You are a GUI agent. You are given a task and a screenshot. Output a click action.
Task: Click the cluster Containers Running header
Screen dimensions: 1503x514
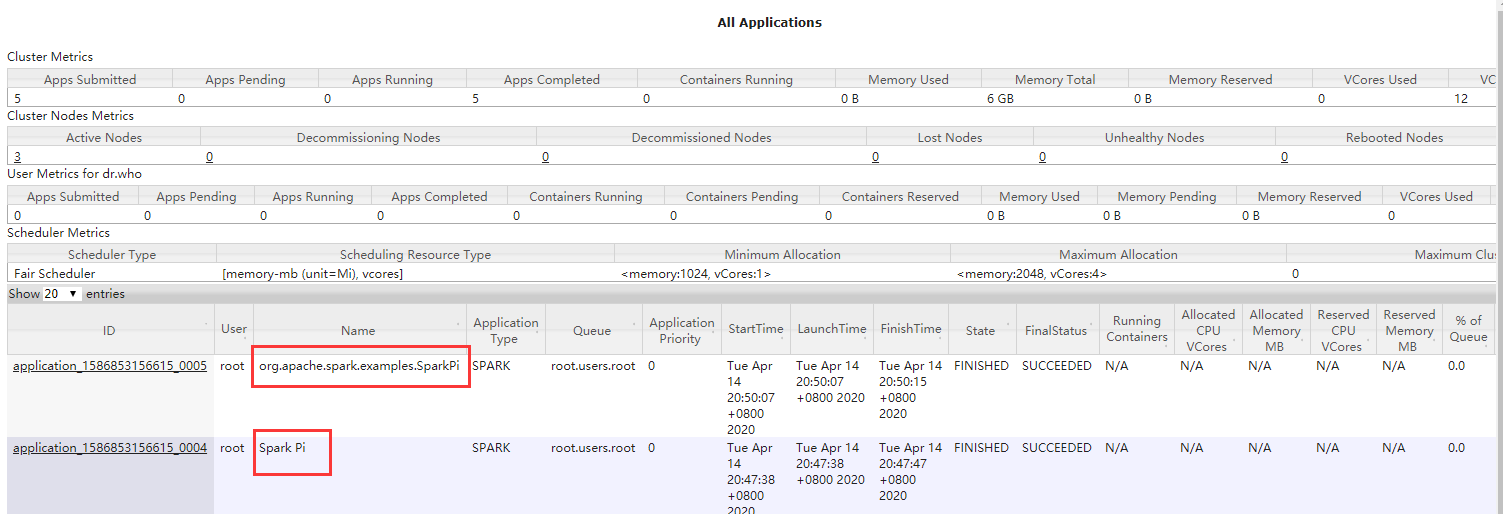coord(736,80)
